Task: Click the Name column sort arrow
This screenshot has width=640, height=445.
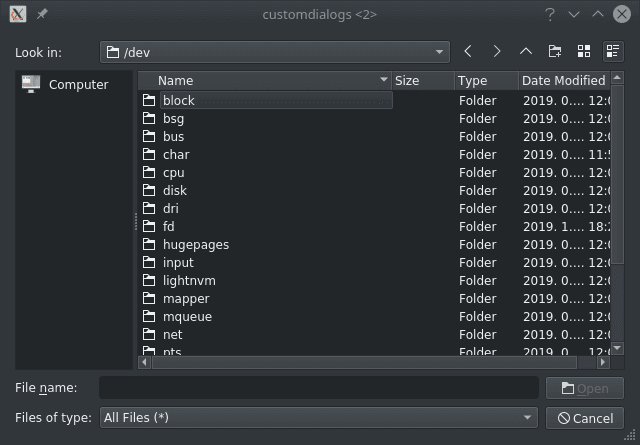Action: [384, 80]
